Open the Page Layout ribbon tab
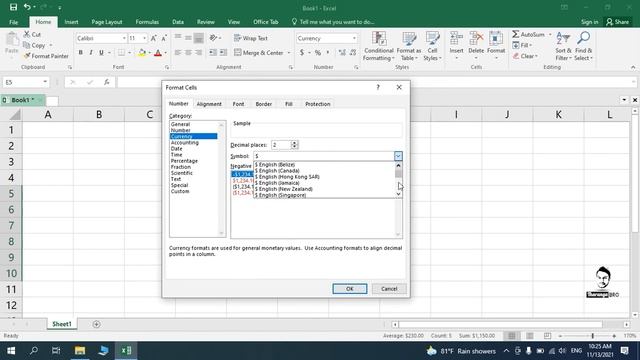Viewport: 640px width, 360px height. [x=107, y=22]
